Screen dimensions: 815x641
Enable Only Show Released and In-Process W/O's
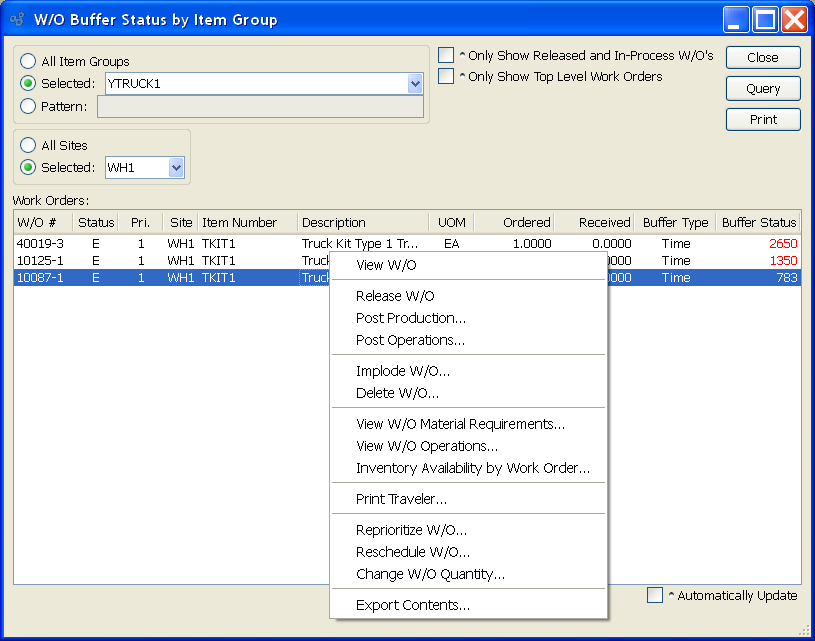(x=446, y=55)
